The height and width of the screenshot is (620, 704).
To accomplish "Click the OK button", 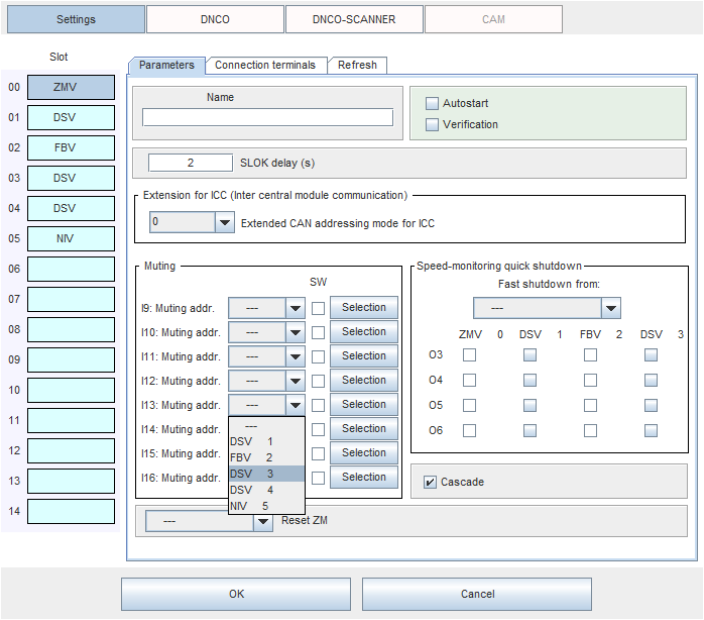I will (x=236, y=594).
